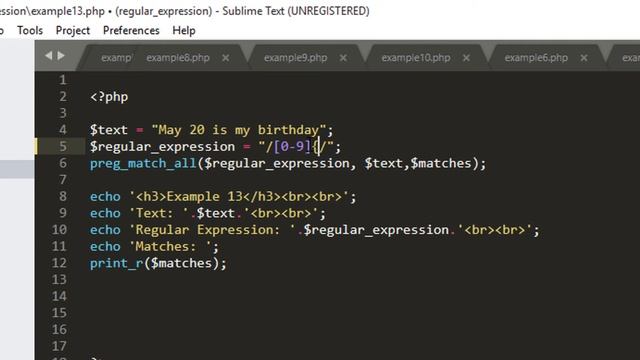The image size is (640, 360).
Task: Click line number 5 in the gutter
Action: [x=62, y=147]
